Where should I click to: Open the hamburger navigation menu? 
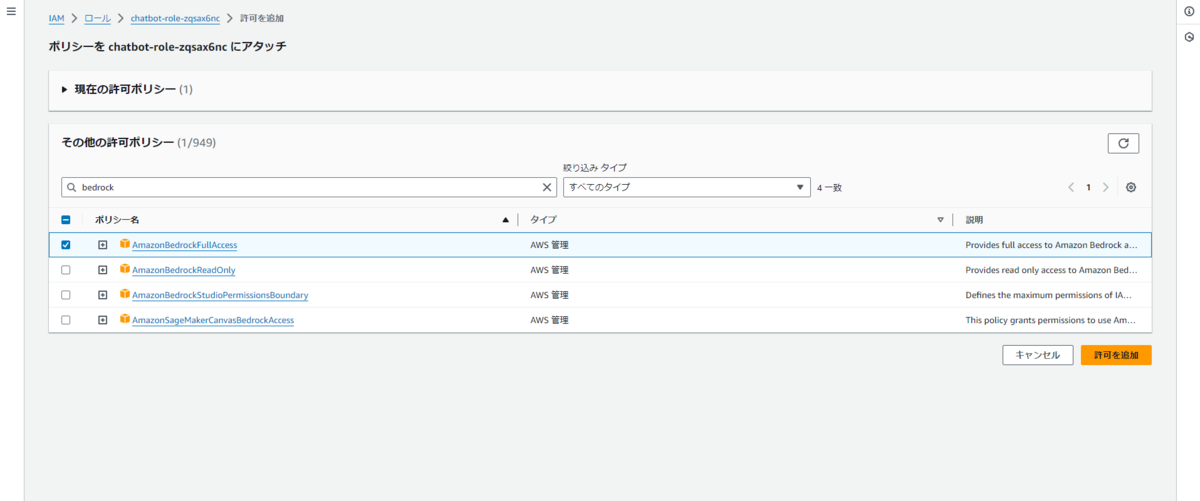[11, 11]
